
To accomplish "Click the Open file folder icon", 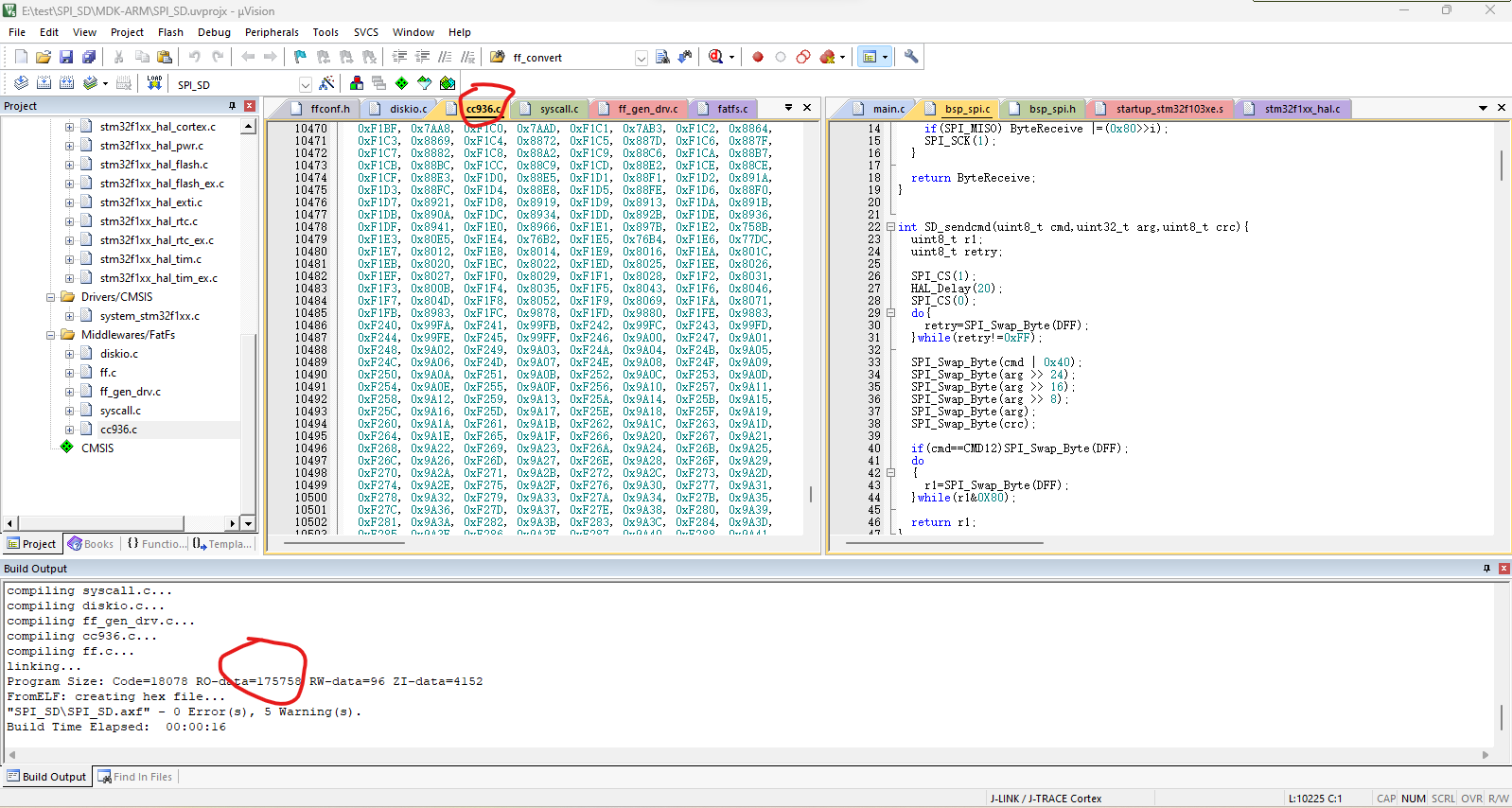I will pyautogui.click(x=44, y=57).
